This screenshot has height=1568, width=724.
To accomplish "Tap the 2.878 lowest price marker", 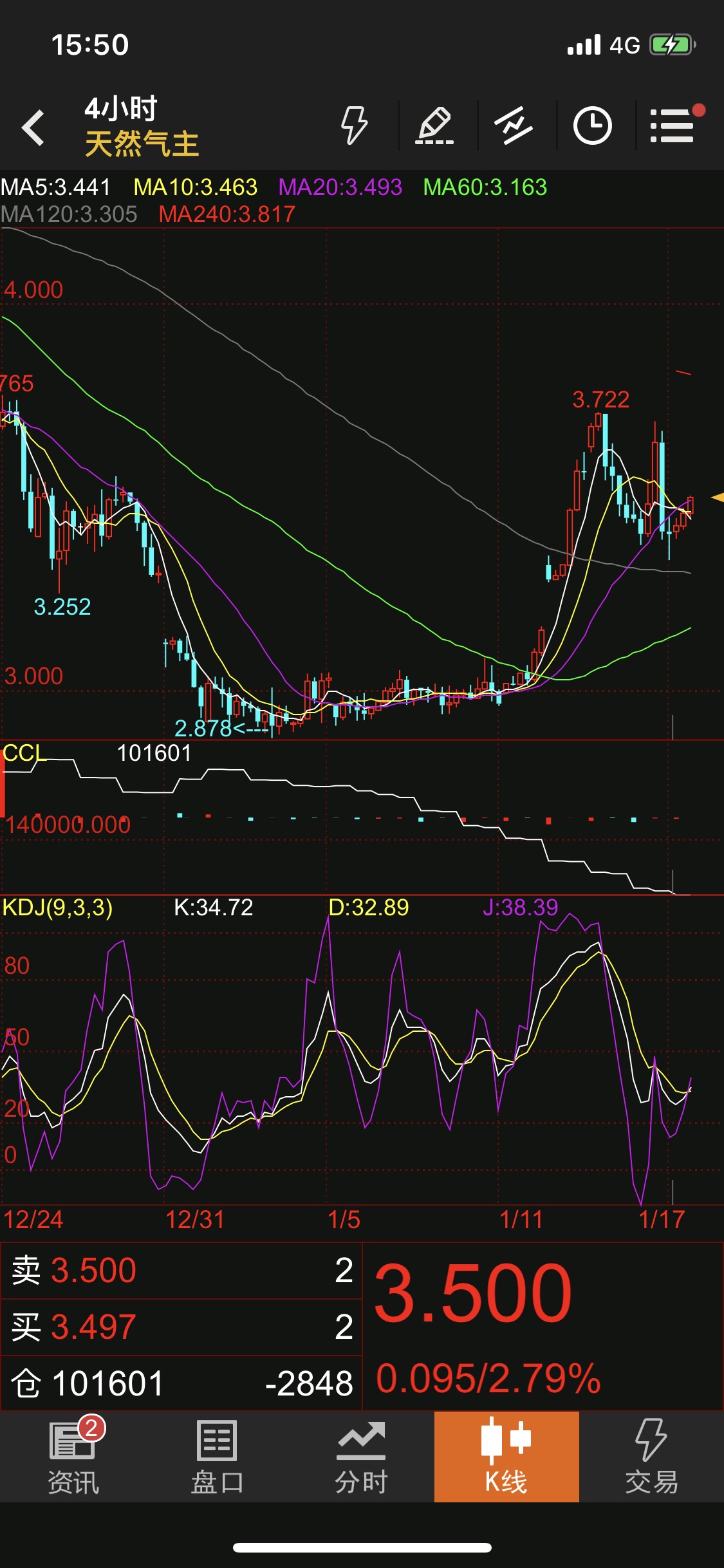I will click(x=221, y=729).
